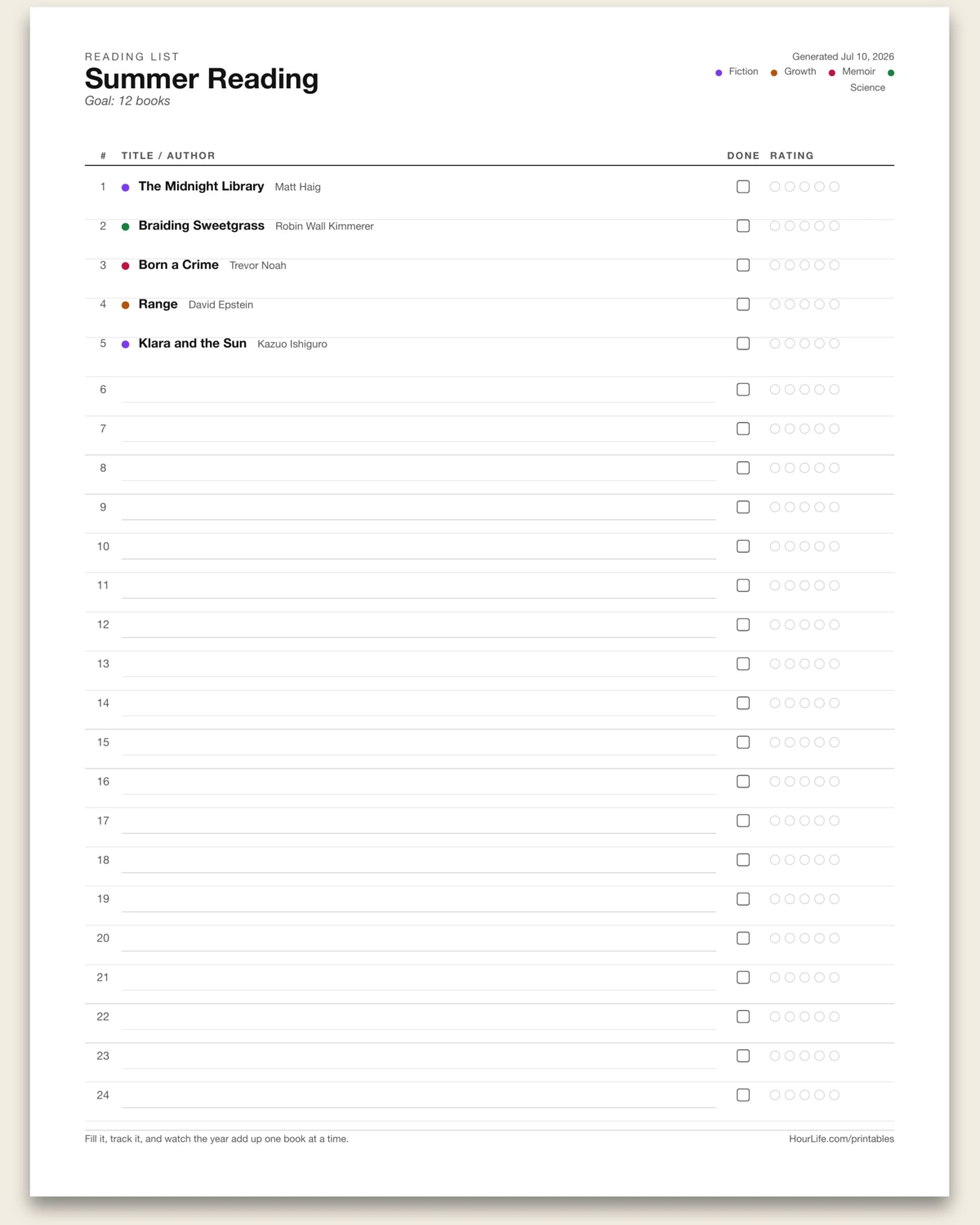This screenshot has height=1225, width=980.
Task: Click purple genre dot beside Klara and the Sun
Action: (x=126, y=345)
